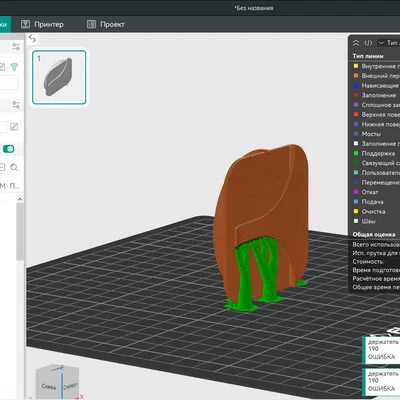Toggle the Нависающие blue line type
The height and width of the screenshot is (400, 400).
click(376, 86)
